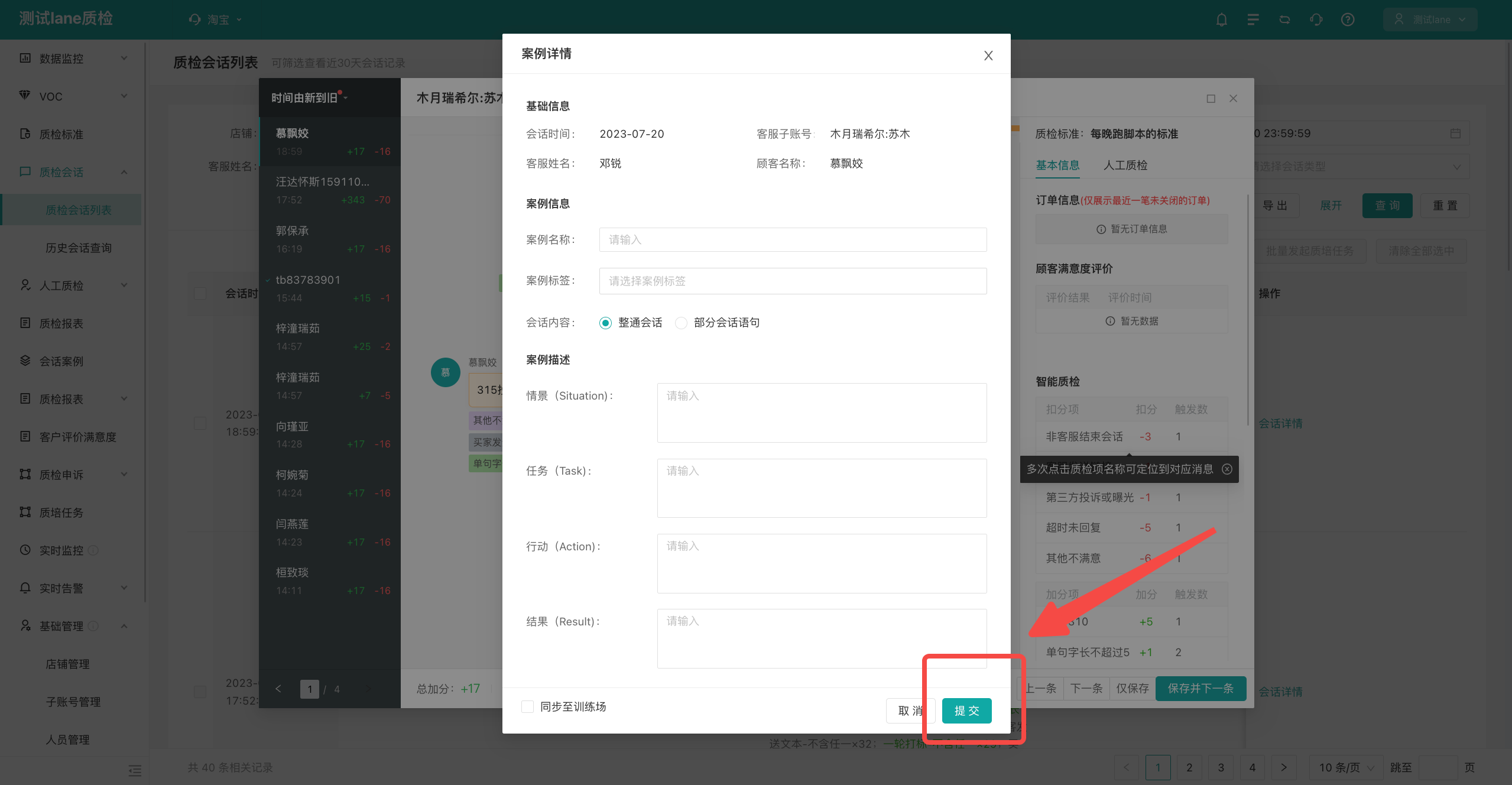Viewport: 1512px width, 785px height.
Task: Select 整通会话 radio option
Action: click(605, 323)
